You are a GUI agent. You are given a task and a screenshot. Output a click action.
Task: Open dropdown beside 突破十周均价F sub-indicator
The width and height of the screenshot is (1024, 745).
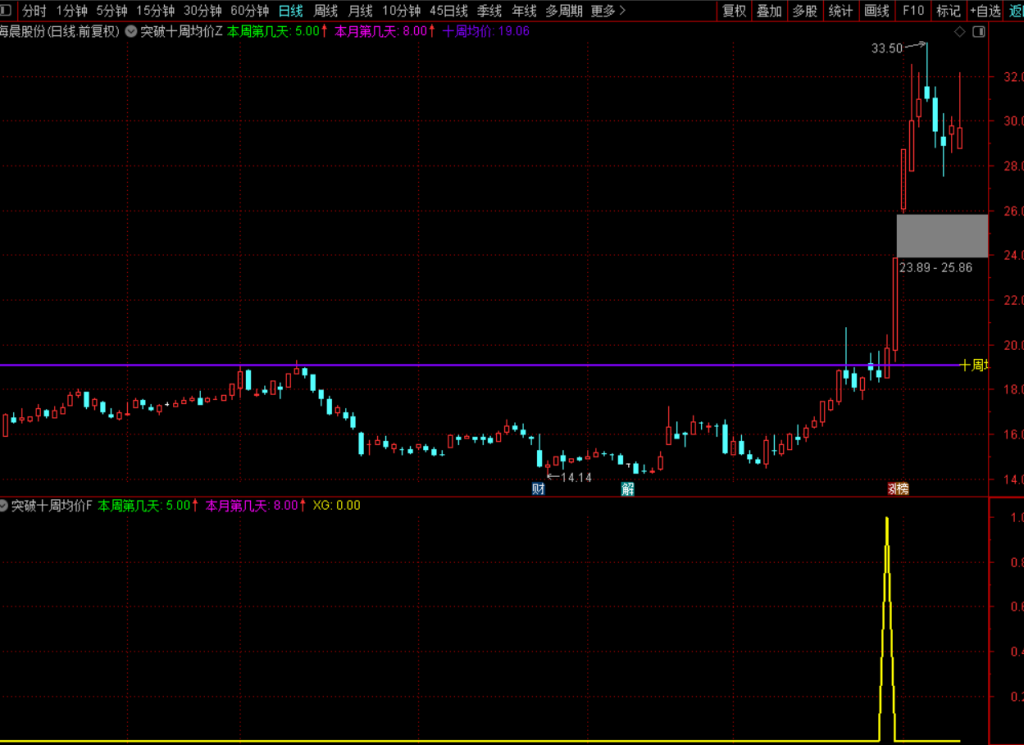tap(3, 505)
